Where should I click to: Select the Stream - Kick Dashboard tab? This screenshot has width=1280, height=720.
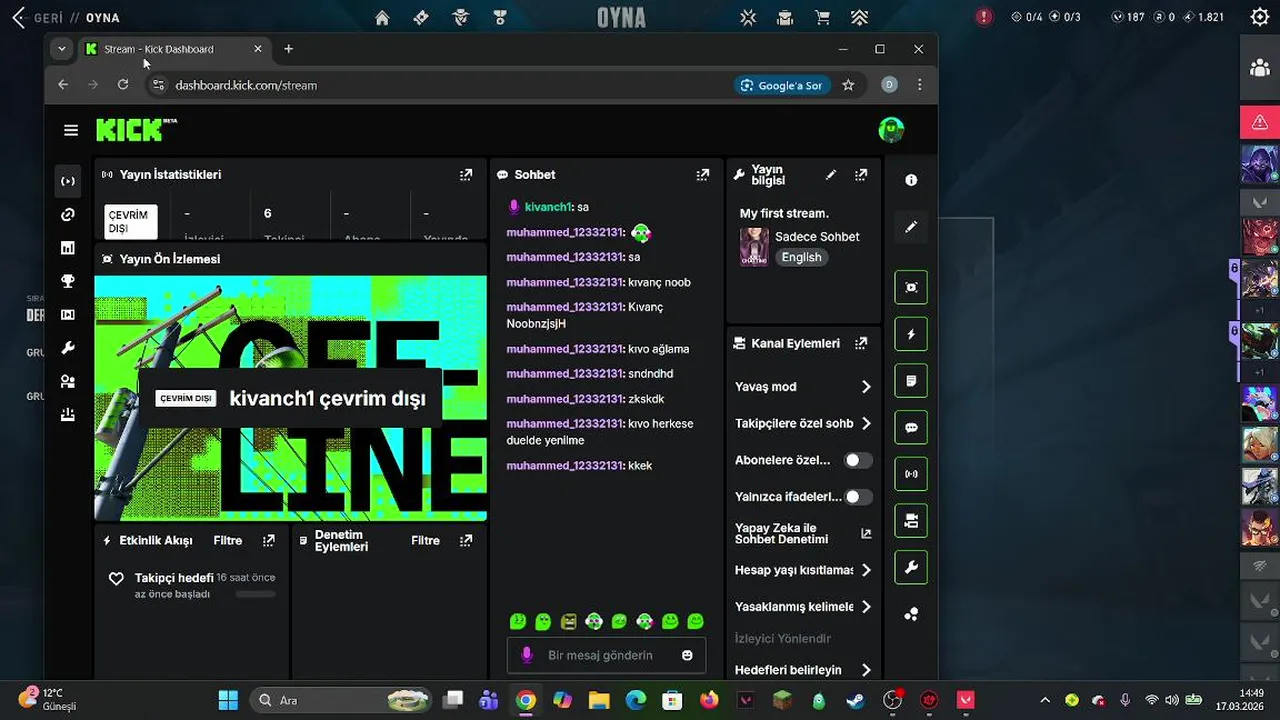point(174,49)
